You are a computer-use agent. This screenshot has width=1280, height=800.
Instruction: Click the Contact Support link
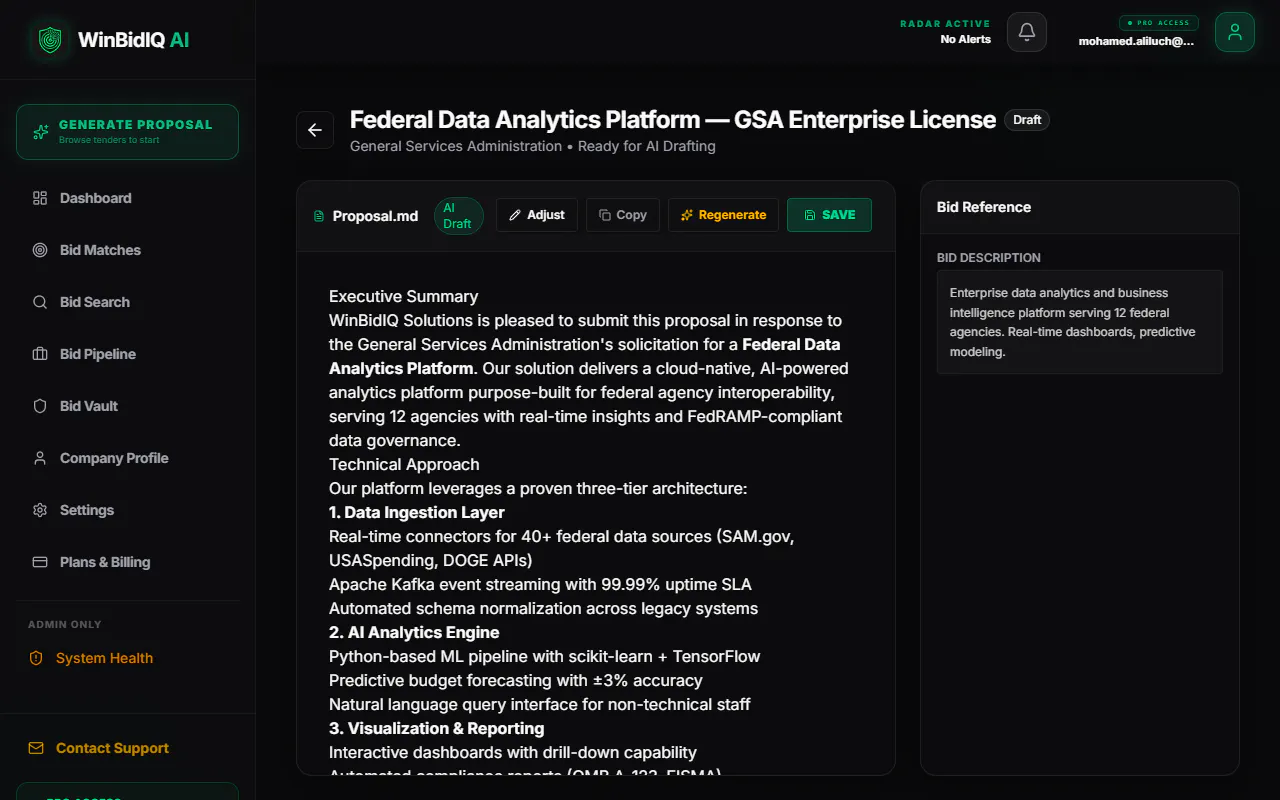click(112, 748)
